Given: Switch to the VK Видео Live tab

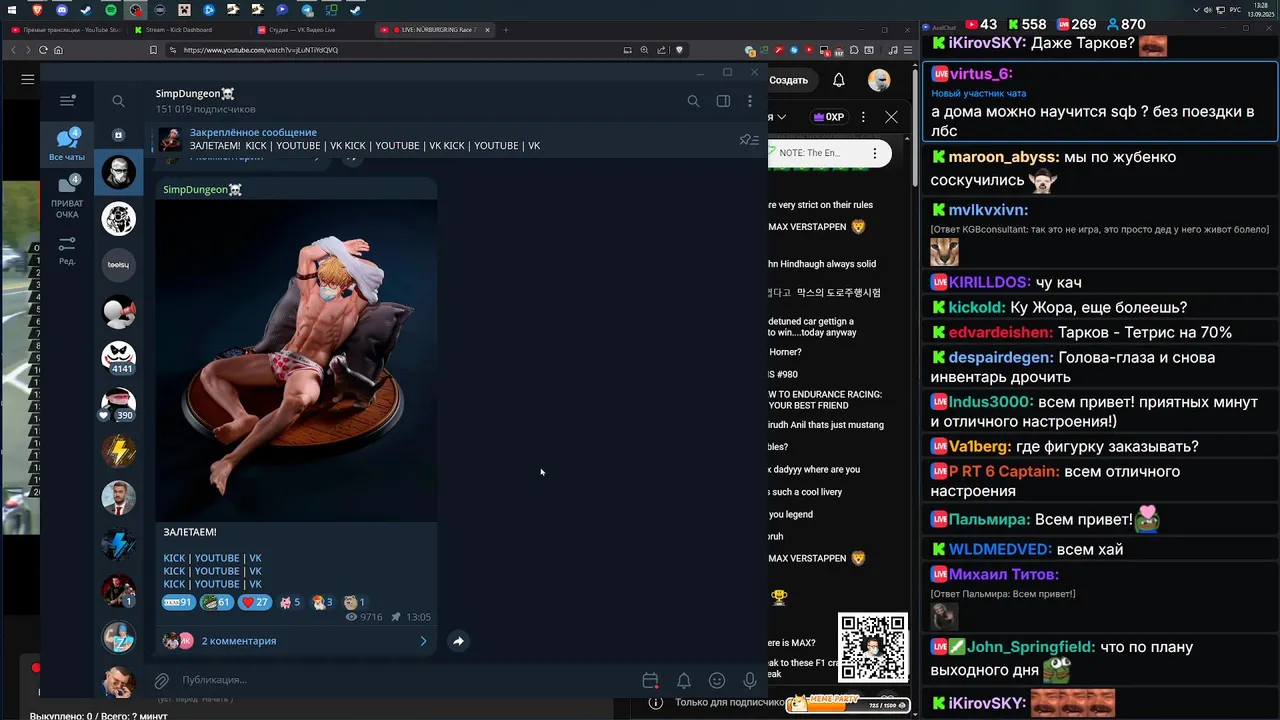Looking at the screenshot, I should [312, 30].
